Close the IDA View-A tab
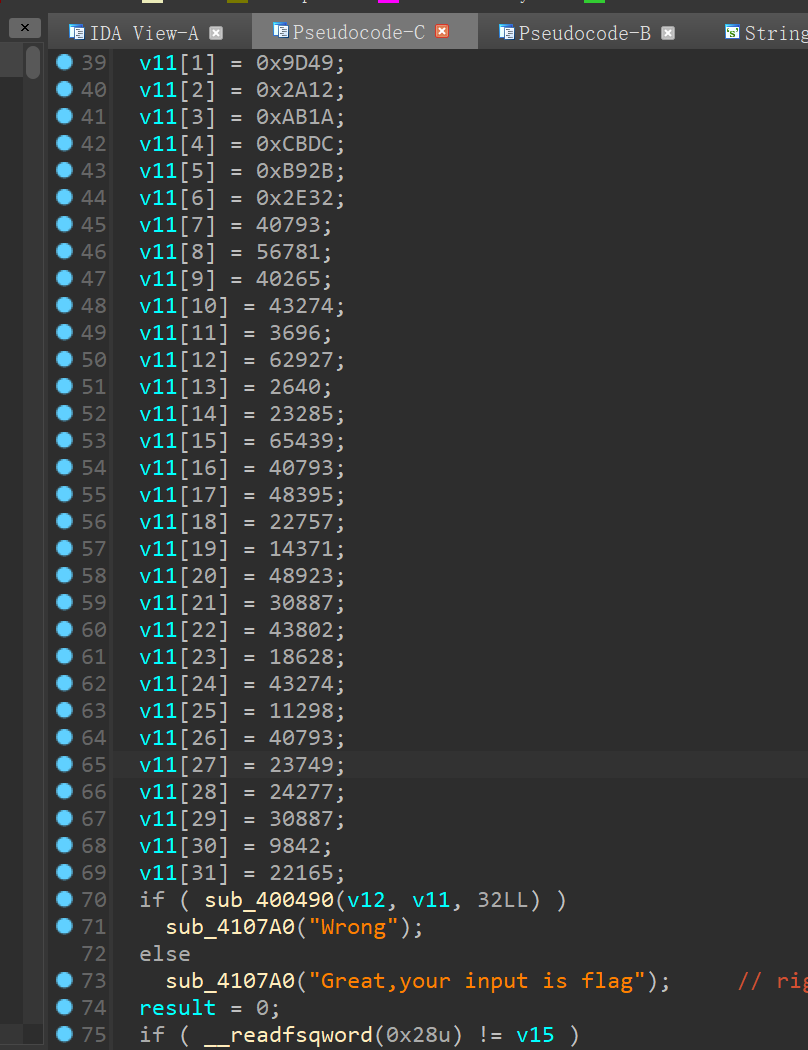 click(x=216, y=33)
